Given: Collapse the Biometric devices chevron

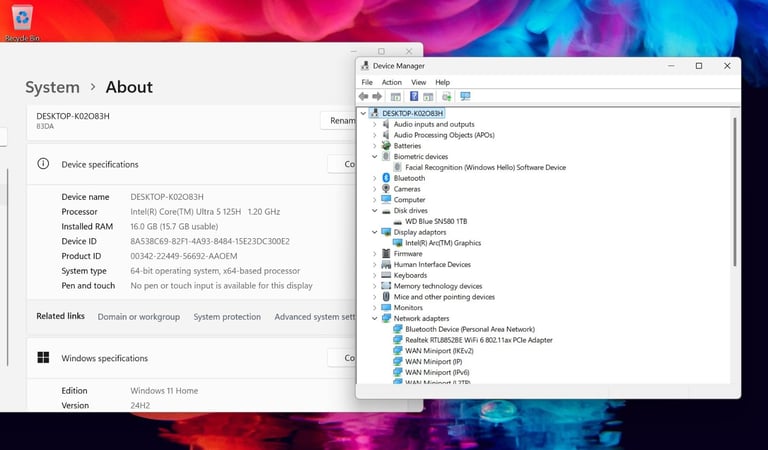Looking at the screenshot, I should pyautogui.click(x=375, y=156).
